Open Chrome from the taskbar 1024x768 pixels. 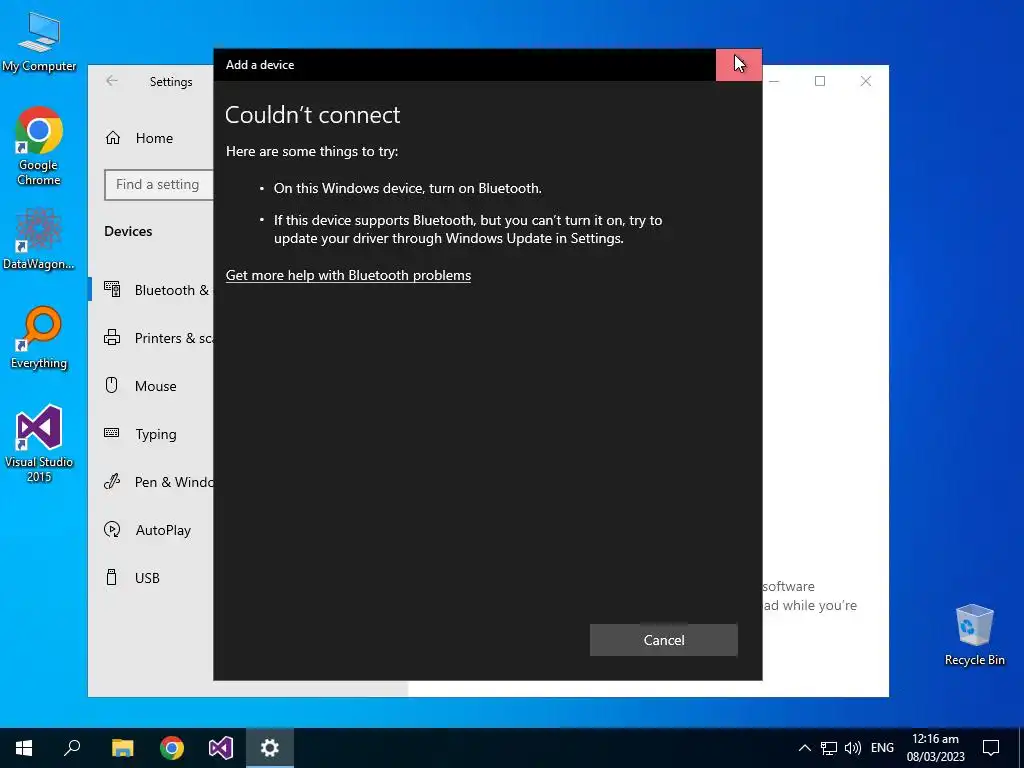172,748
